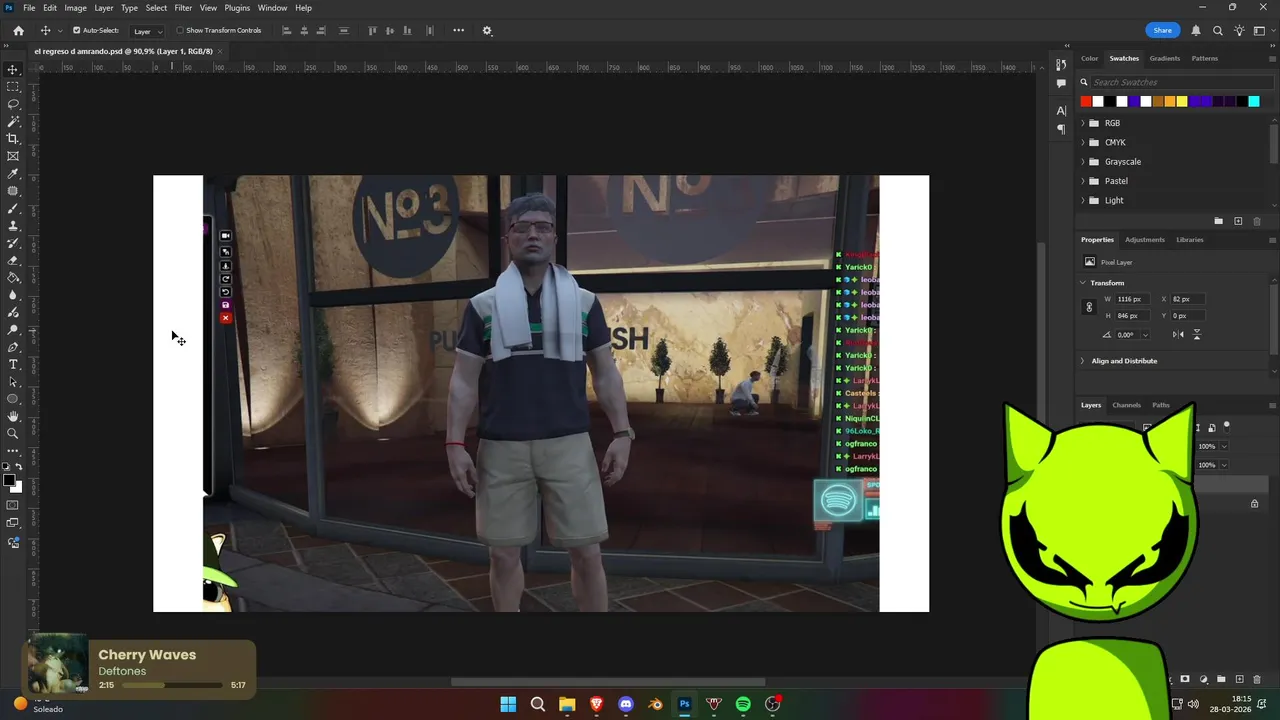
Task: Open the Auto-Select Layer dropdown
Action: (147, 31)
